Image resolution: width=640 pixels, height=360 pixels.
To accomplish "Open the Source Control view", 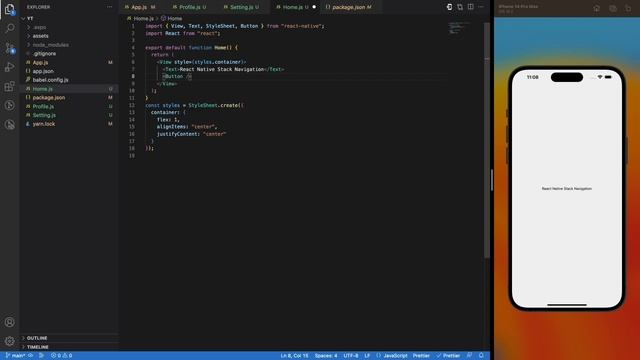I will click(9, 48).
